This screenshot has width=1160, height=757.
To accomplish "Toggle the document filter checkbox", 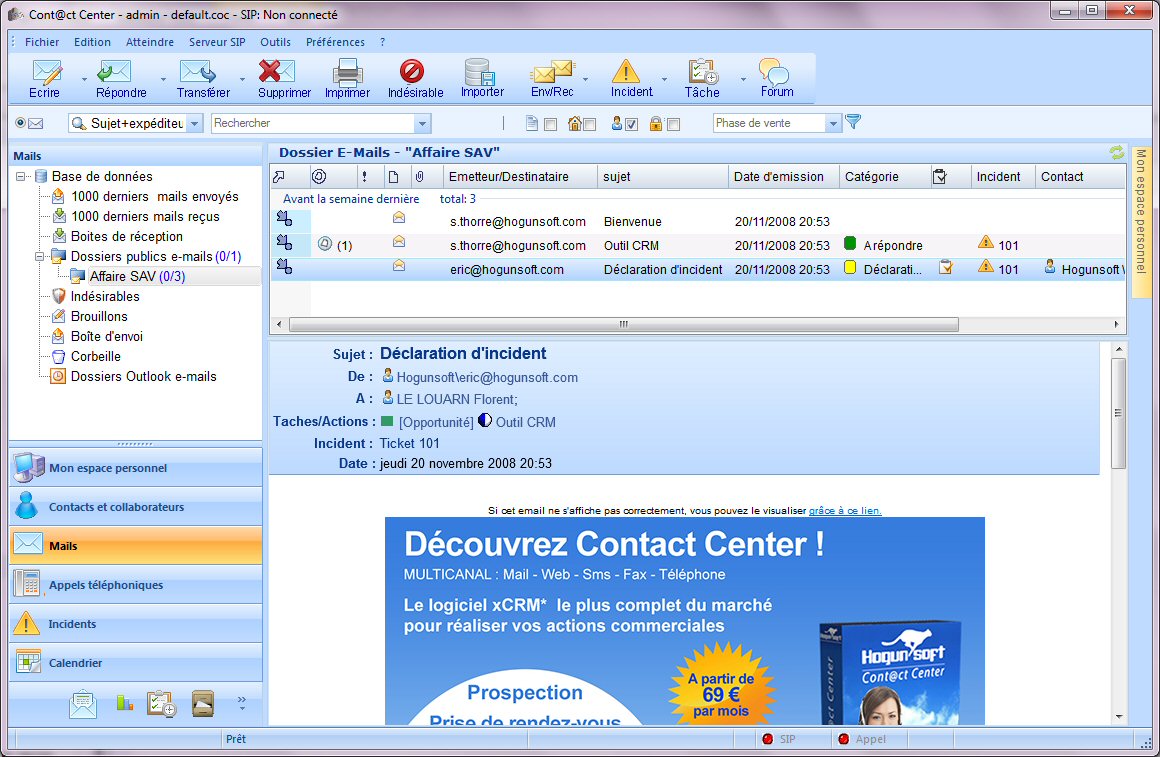I will point(550,124).
